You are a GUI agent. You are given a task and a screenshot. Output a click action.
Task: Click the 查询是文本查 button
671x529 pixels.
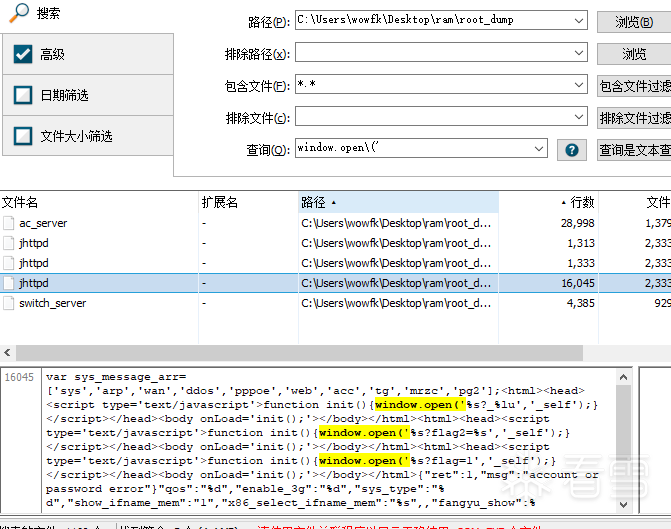[x=634, y=150]
